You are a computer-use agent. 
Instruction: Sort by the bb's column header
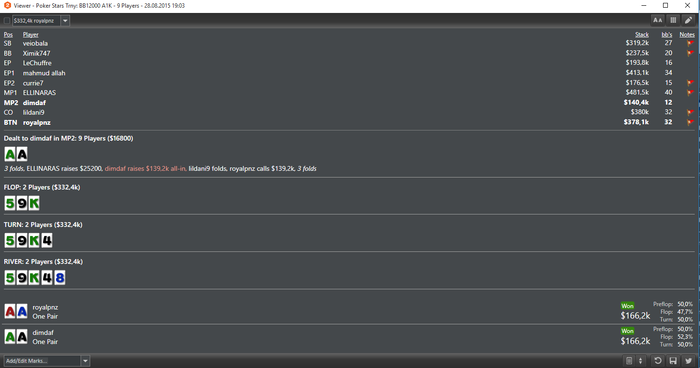coord(667,34)
